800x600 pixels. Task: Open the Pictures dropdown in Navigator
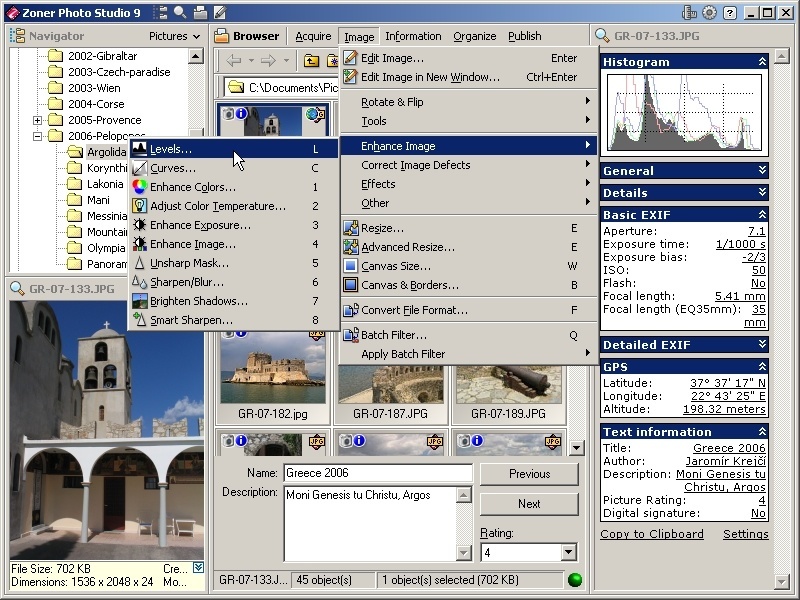[x=174, y=36]
